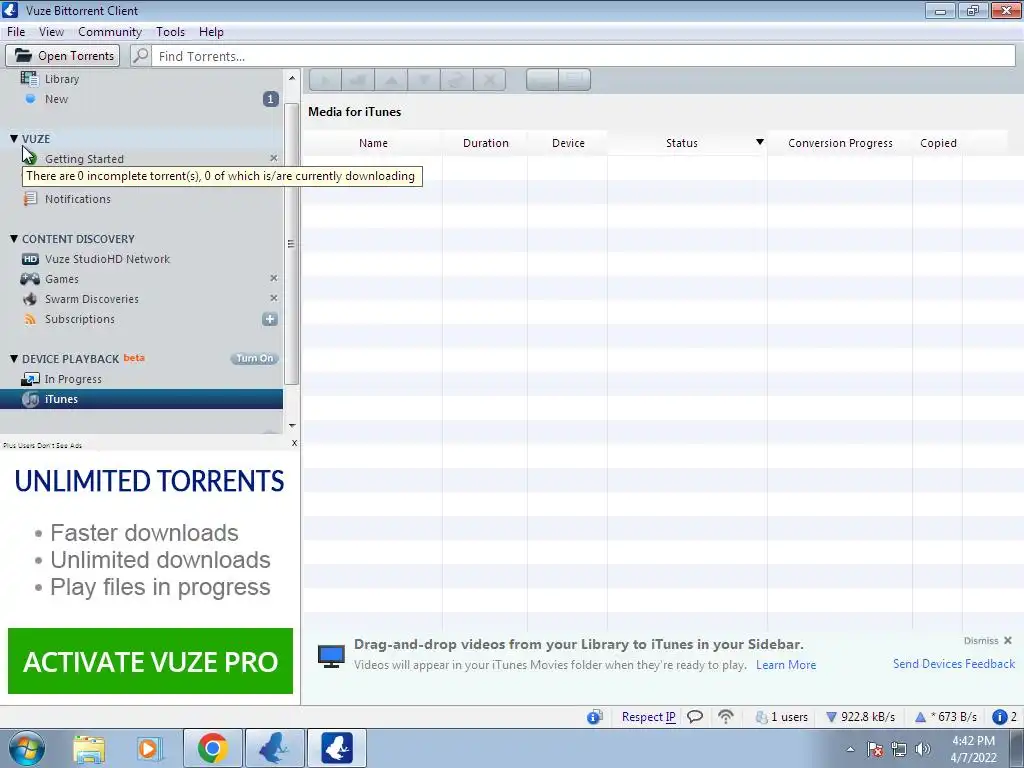Screen dimensions: 1024x768
Task: Click the download speed 922.8 kB/s indicator
Action: 860,717
